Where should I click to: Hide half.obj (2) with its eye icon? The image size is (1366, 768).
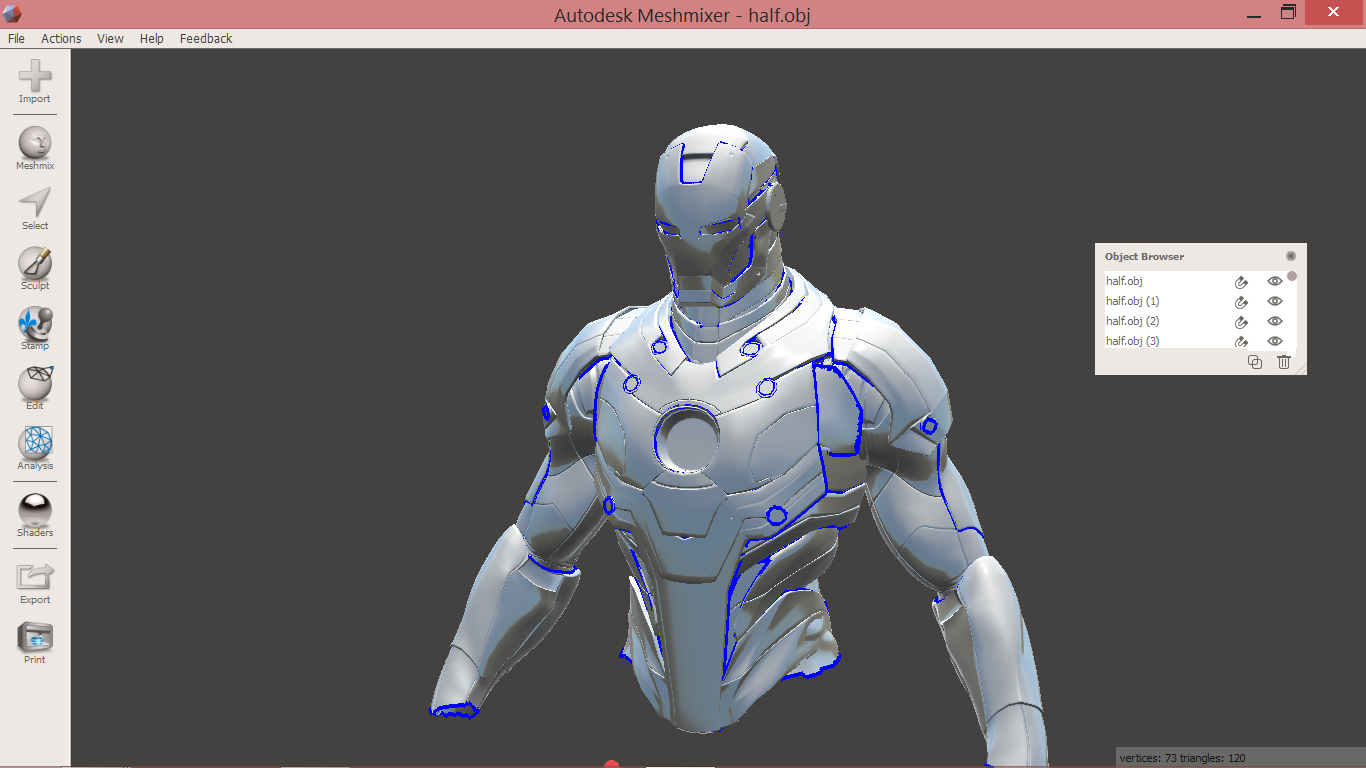pyautogui.click(x=1275, y=321)
